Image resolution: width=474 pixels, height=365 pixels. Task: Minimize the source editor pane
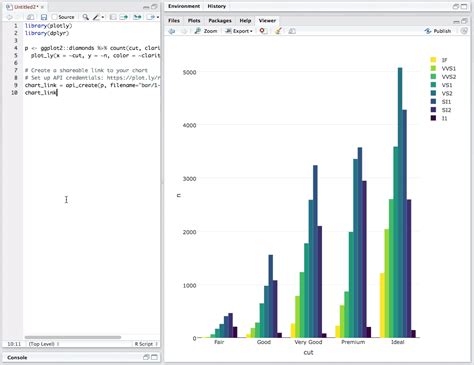(146, 7)
